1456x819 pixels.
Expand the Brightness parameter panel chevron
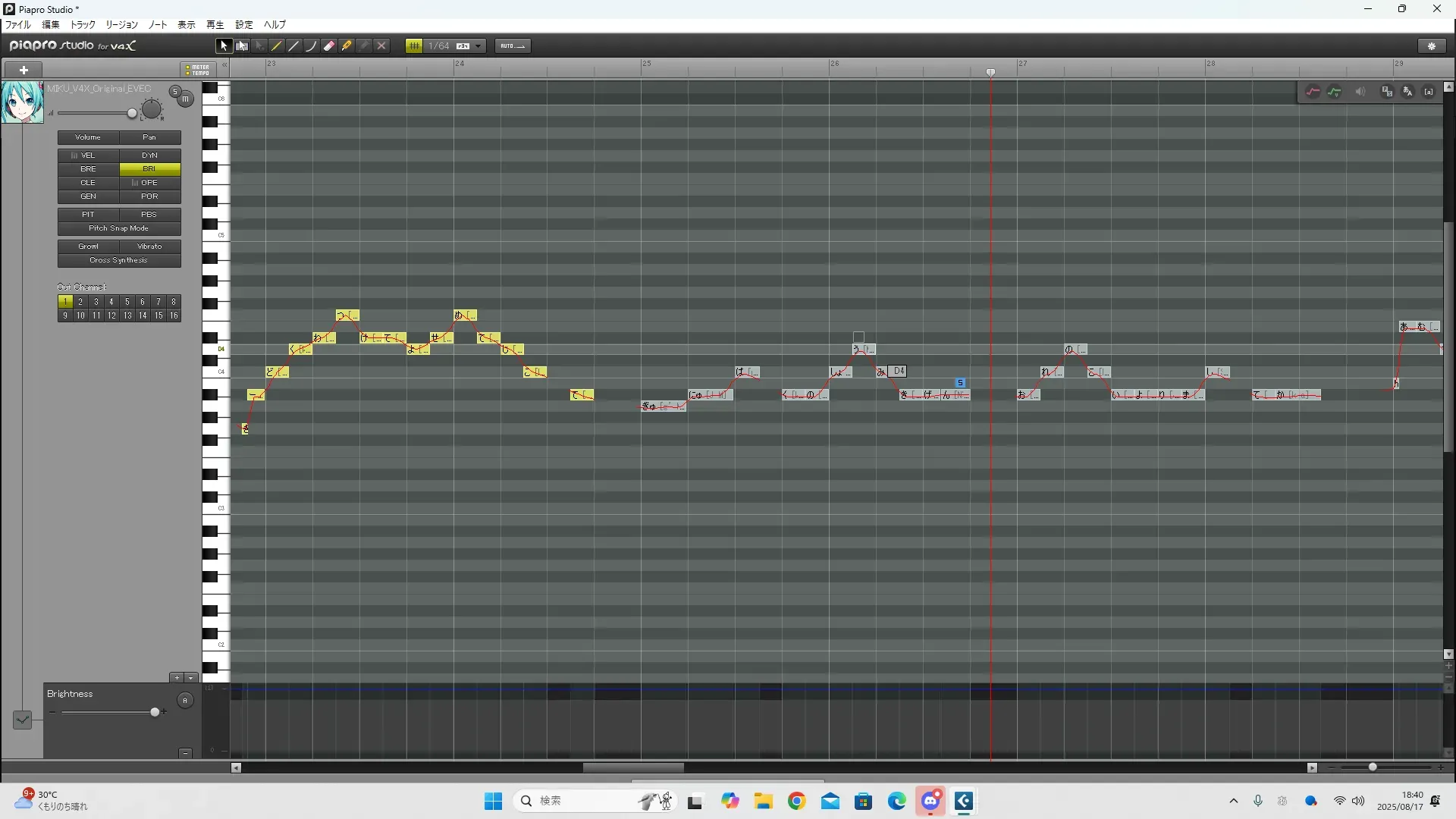click(22, 720)
